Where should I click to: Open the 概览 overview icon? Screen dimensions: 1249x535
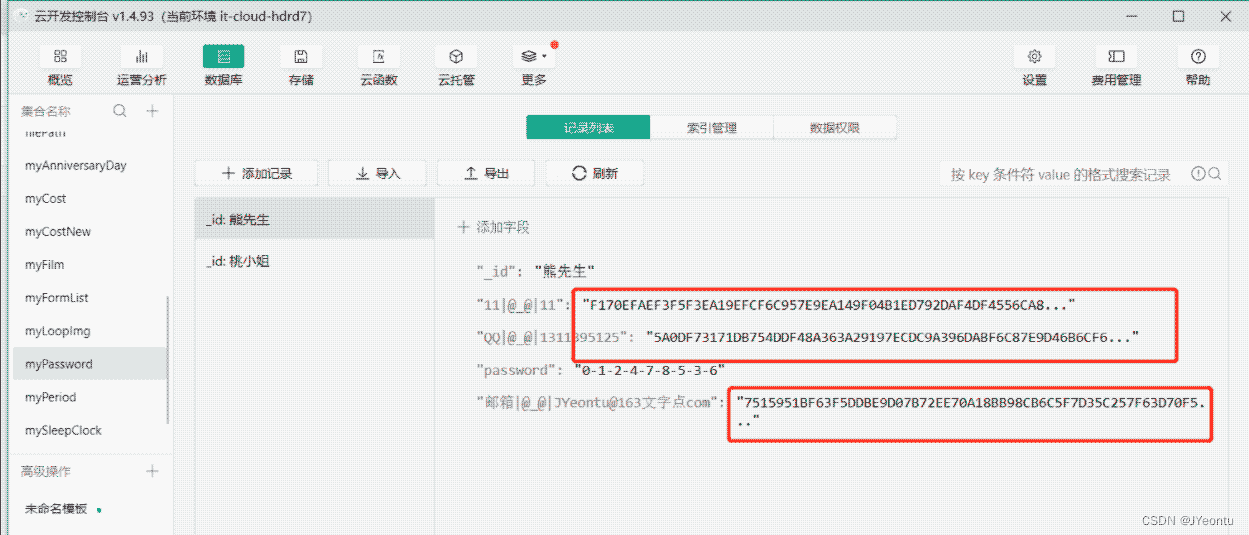[x=60, y=58]
